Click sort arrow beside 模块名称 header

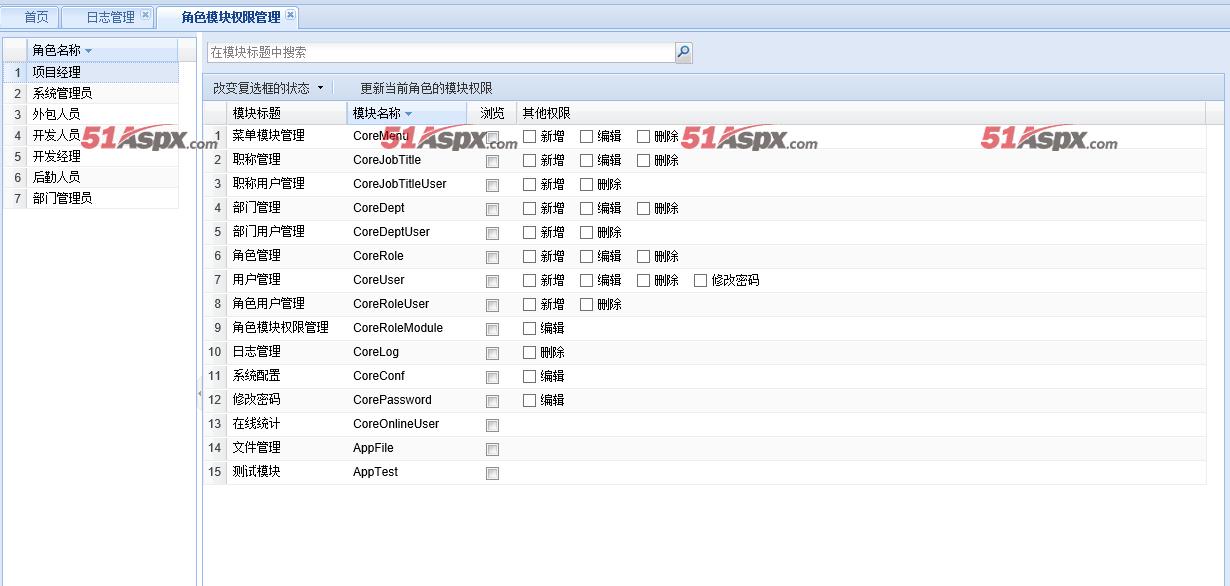point(408,114)
